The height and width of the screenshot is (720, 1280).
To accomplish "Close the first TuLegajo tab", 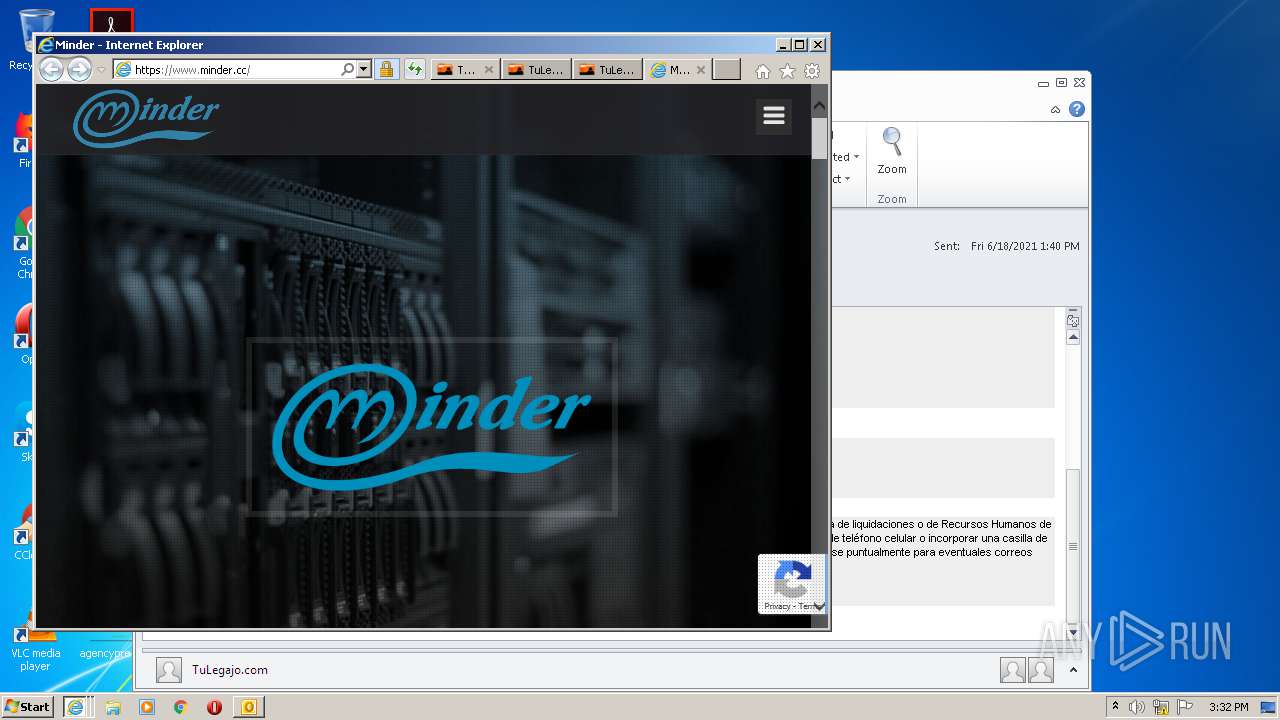I will click(489, 70).
